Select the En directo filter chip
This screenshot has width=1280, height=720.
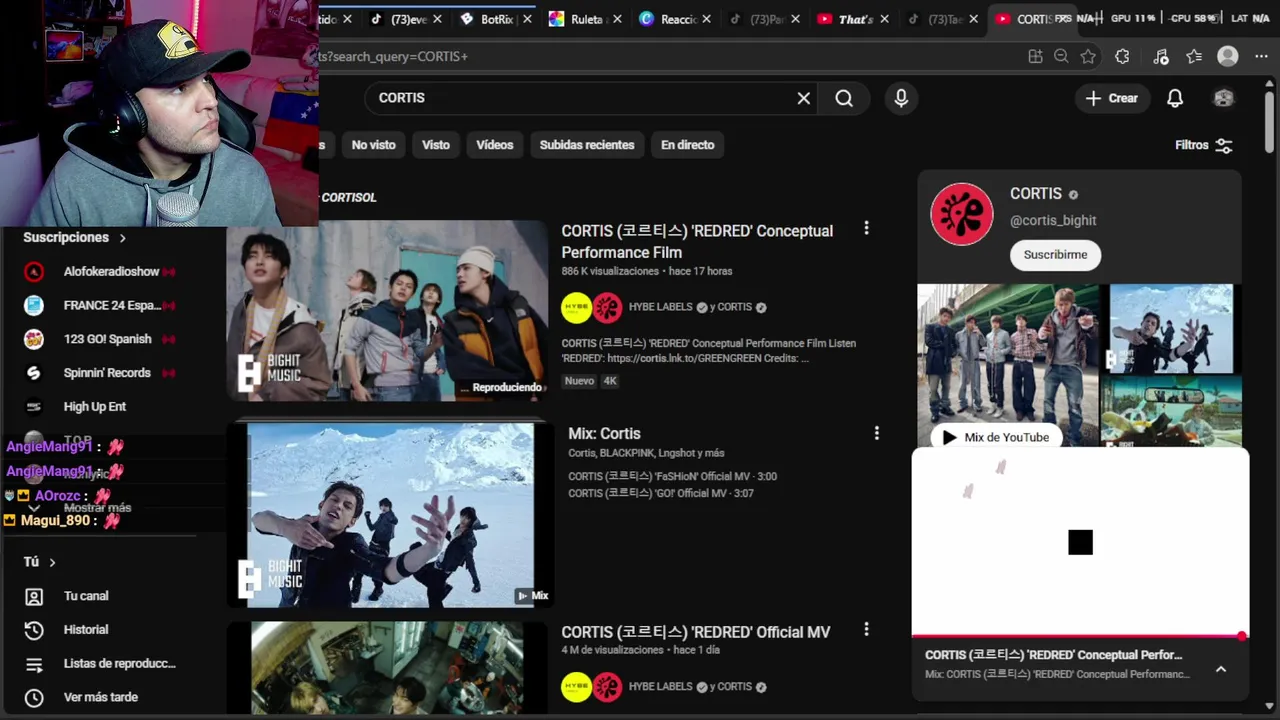click(x=688, y=145)
